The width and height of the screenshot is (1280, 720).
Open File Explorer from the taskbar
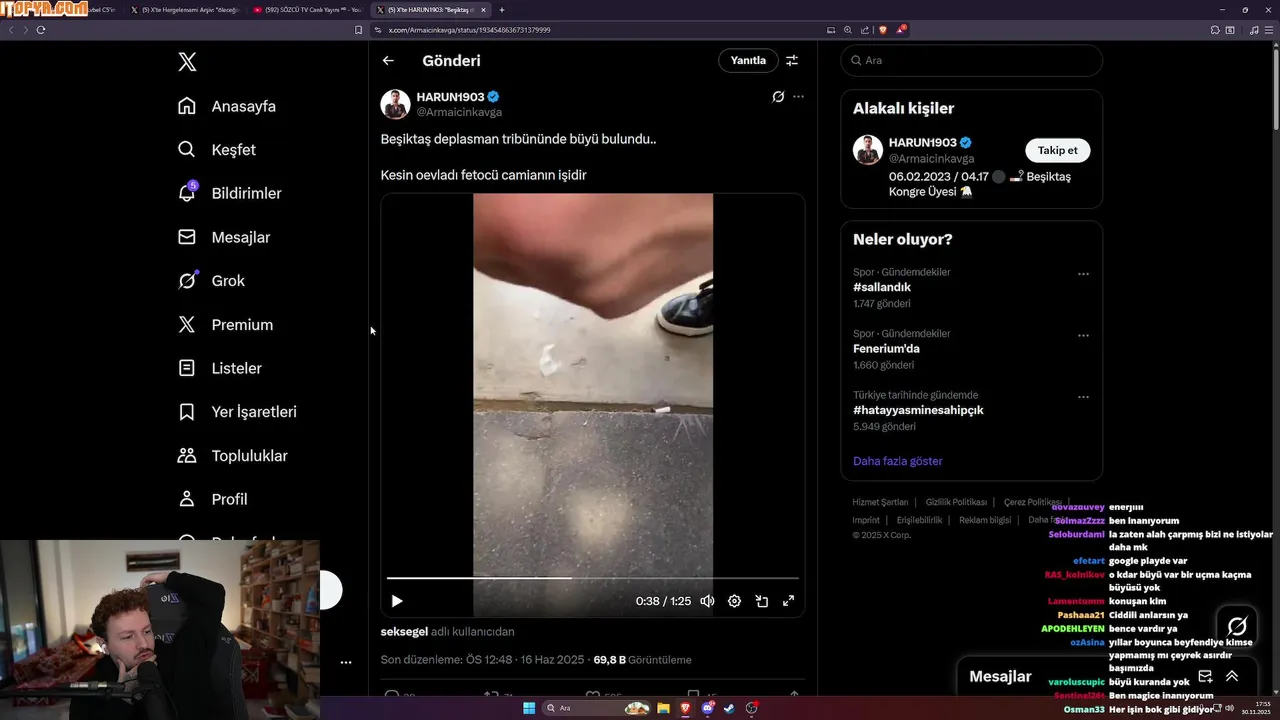pyautogui.click(x=663, y=708)
